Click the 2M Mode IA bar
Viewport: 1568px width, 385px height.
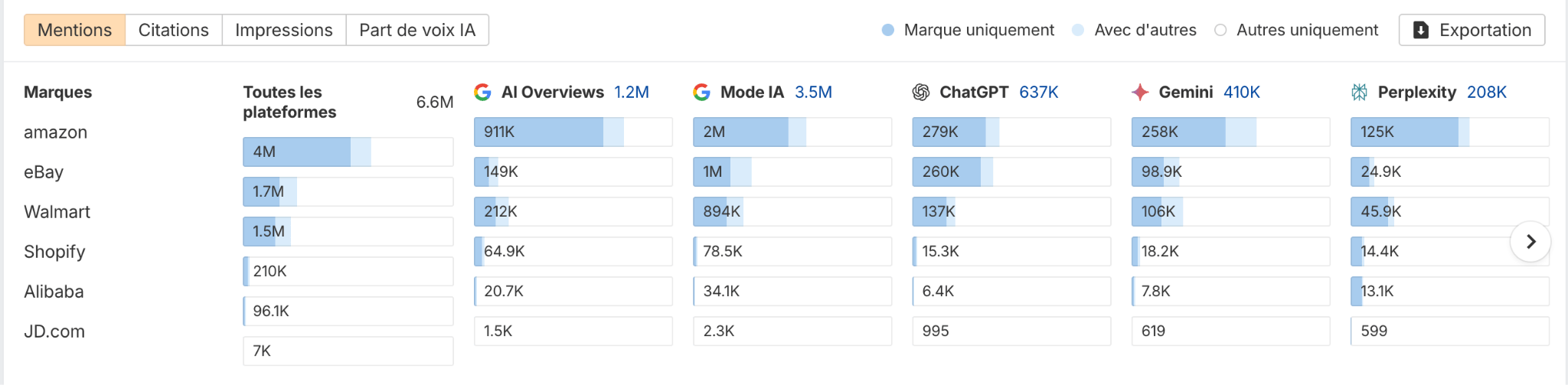point(792,132)
